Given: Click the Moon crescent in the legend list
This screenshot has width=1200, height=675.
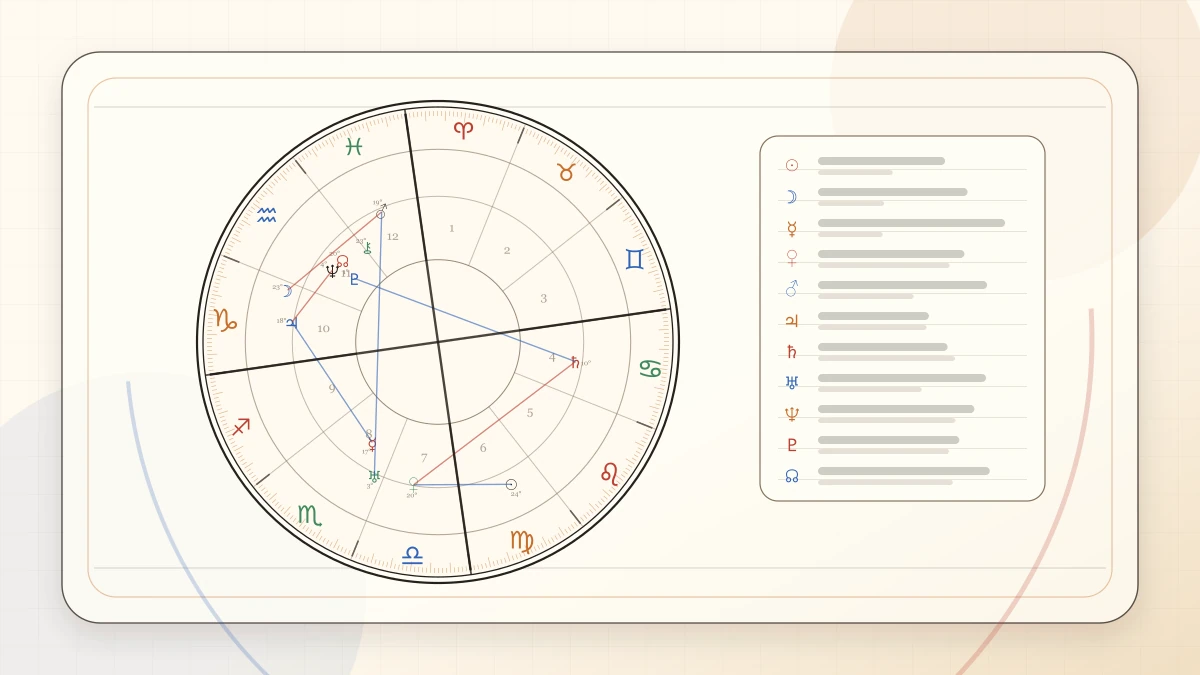Looking at the screenshot, I should coord(792,197).
